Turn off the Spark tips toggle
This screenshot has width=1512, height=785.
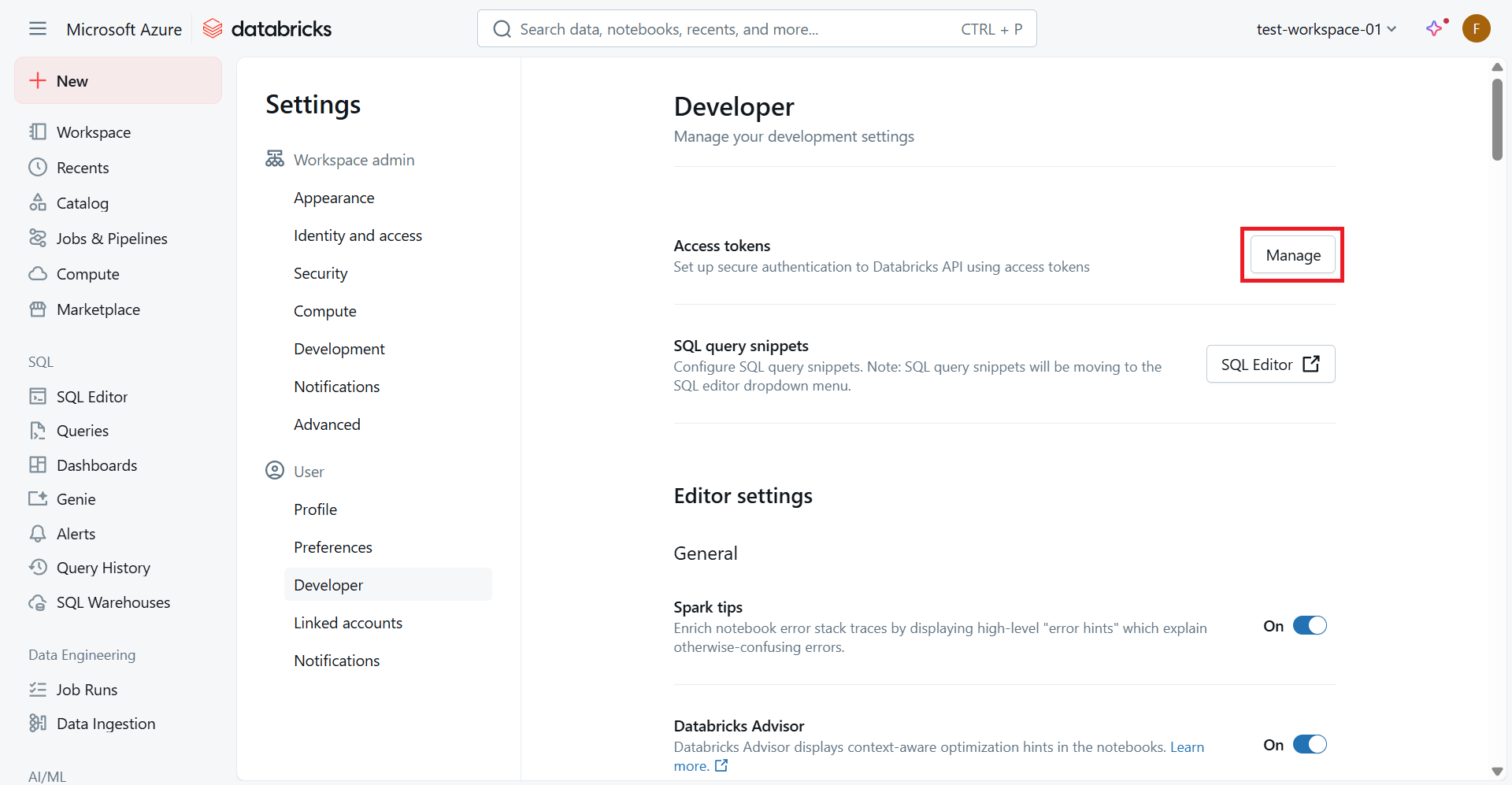(x=1310, y=626)
